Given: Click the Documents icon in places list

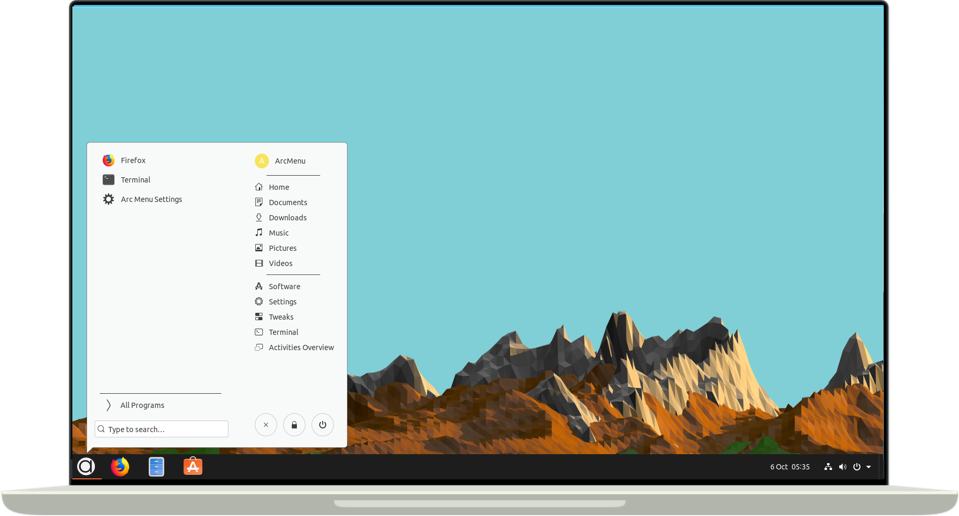Looking at the screenshot, I should tap(259, 202).
